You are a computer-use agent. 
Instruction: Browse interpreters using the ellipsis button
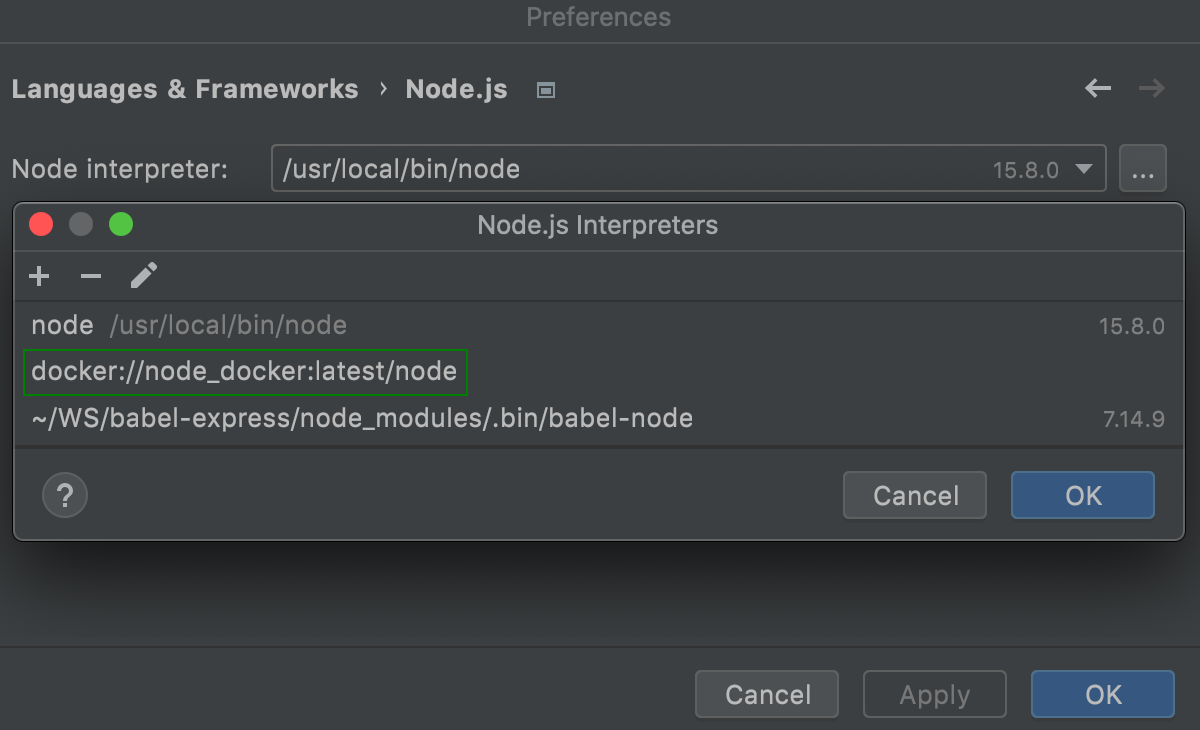coord(1143,168)
